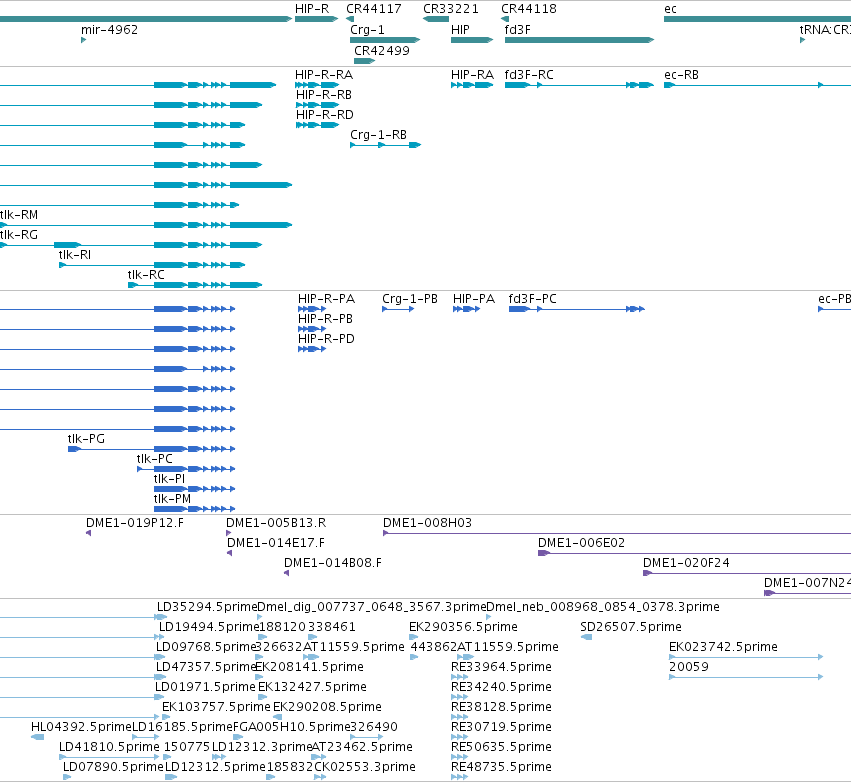Select the Crg-1-PB protein feature
The image size is (851, 782).
(398, 309)
